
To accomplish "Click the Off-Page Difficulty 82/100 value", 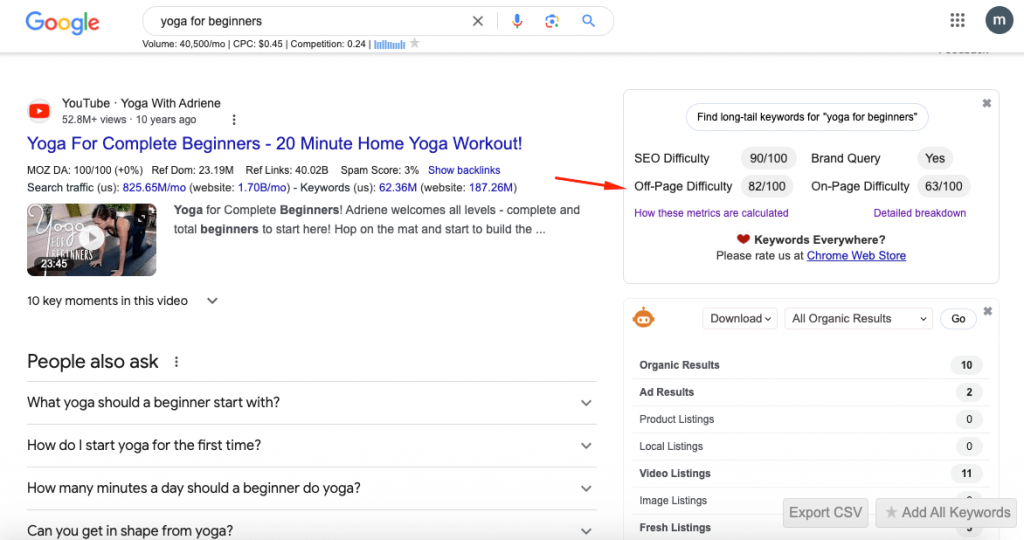I will coord(767,187).
